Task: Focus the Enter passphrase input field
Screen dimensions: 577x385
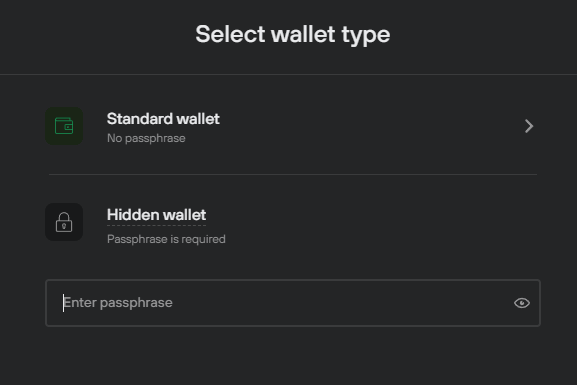Action: click(x=293, y=303)
